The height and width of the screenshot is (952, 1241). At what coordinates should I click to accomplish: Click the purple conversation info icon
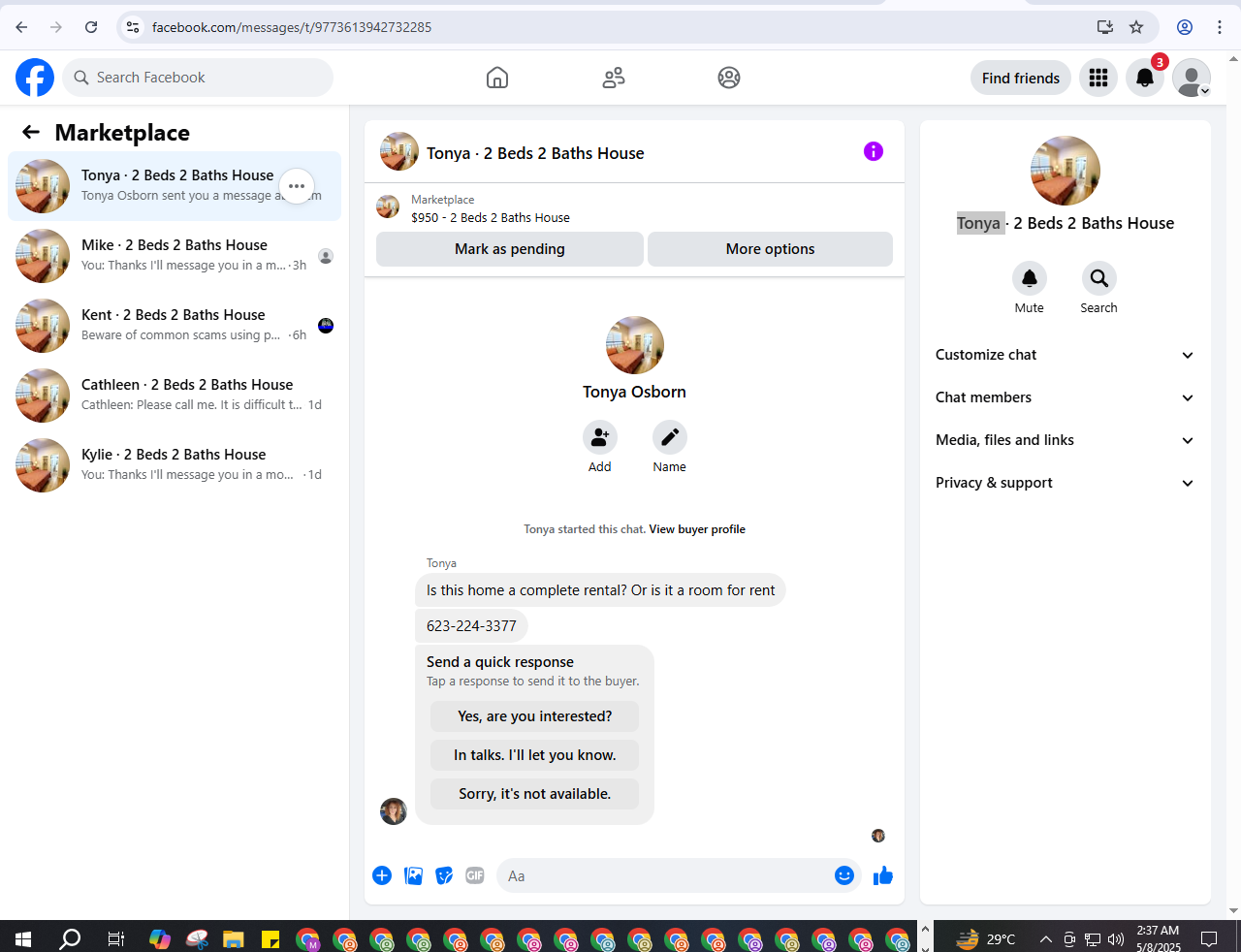(874, 151)
